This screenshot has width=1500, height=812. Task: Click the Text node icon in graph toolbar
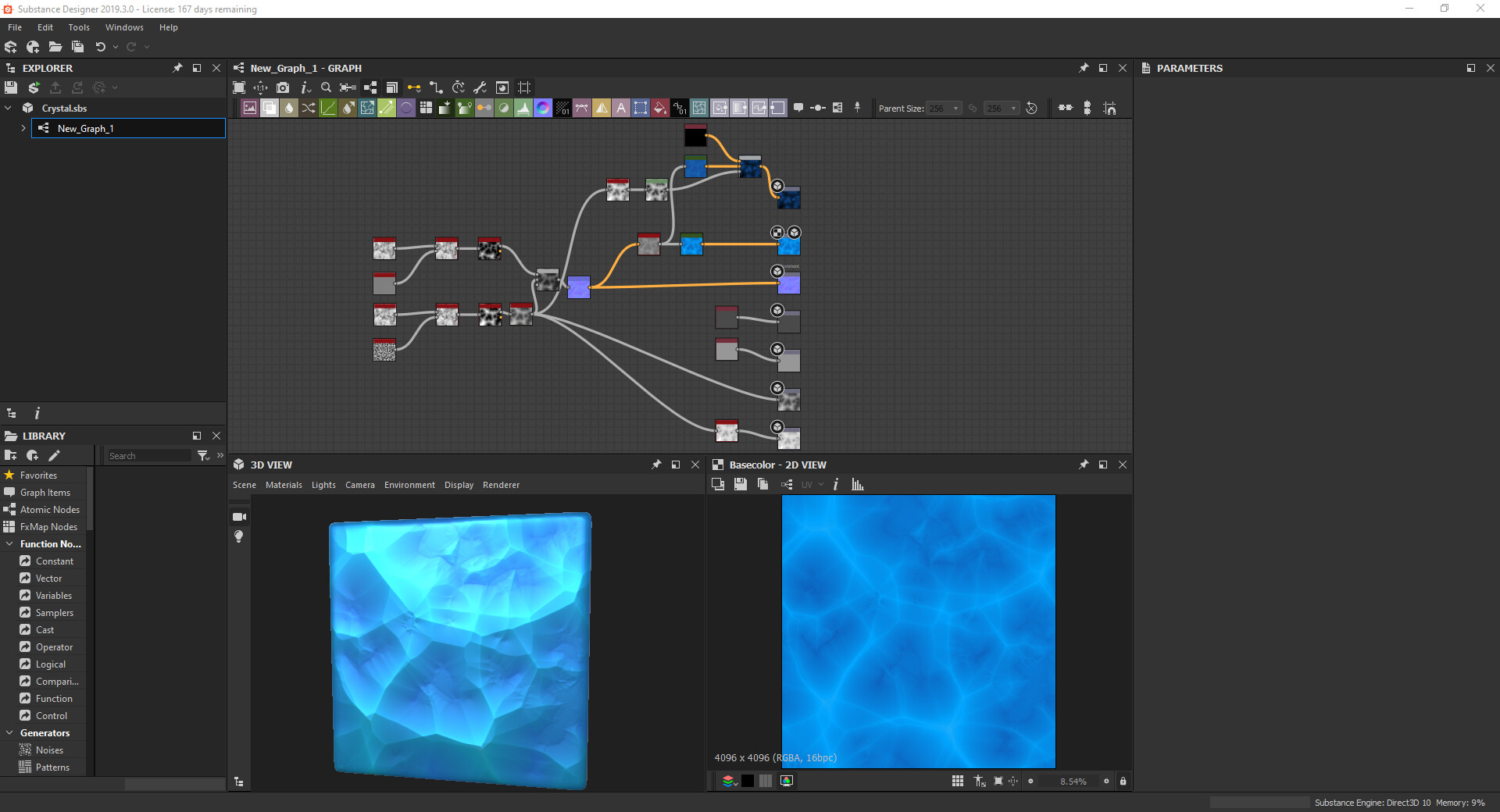pos(621,109)
